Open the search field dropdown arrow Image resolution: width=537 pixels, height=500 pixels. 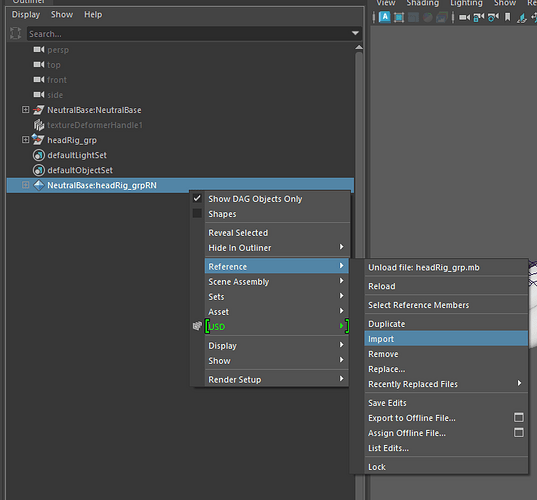pos(355,34)
